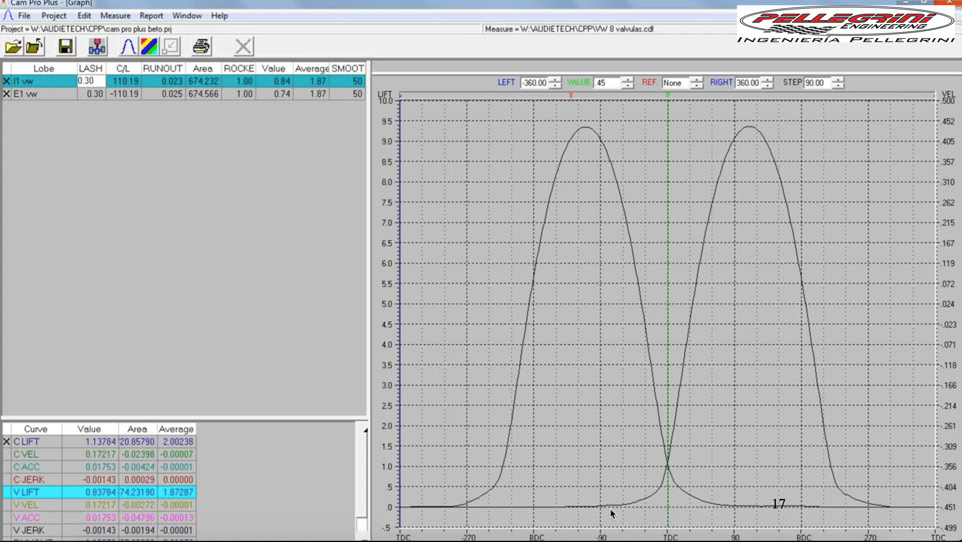962x542 pixels.
Task: Select the cam curve graph icon
Action: 128,47
